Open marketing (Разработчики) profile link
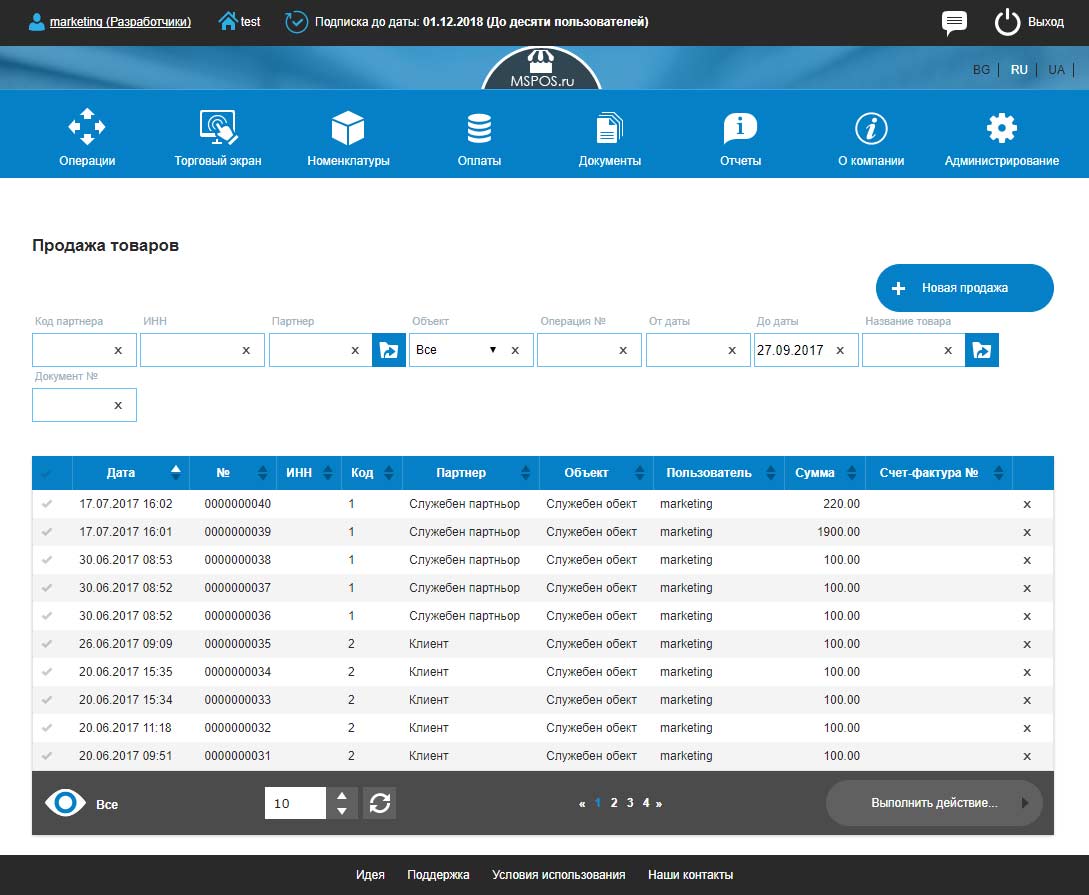 click(120, 22)
